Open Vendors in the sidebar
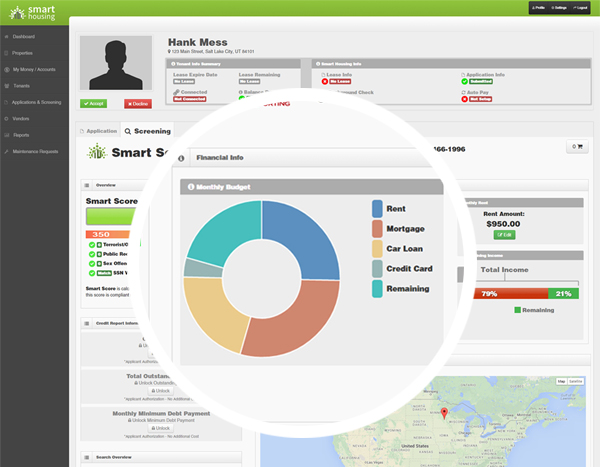The height and width of the screenshot is (467, 600). 21,119
